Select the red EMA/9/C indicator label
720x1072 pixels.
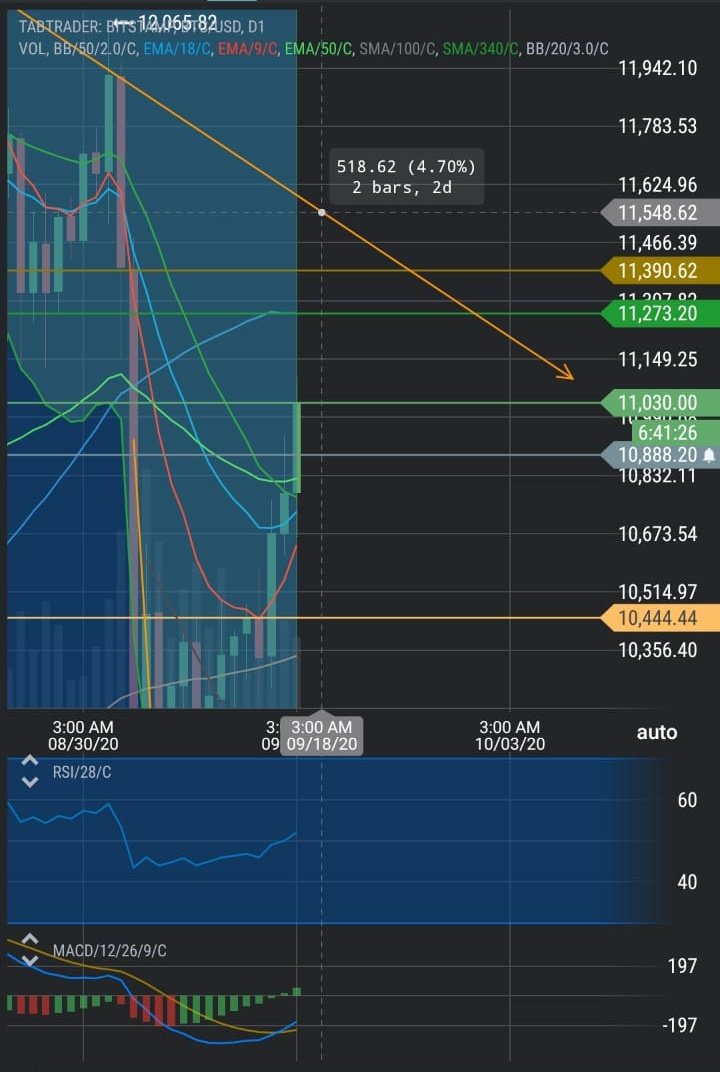click(248, 49)
